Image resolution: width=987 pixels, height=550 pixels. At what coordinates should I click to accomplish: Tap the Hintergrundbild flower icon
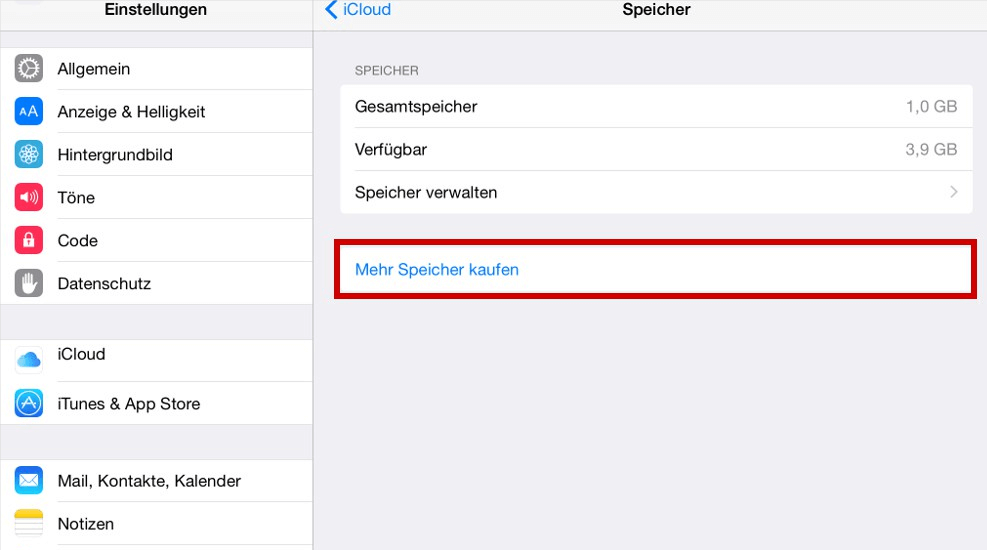pos(29,155)
